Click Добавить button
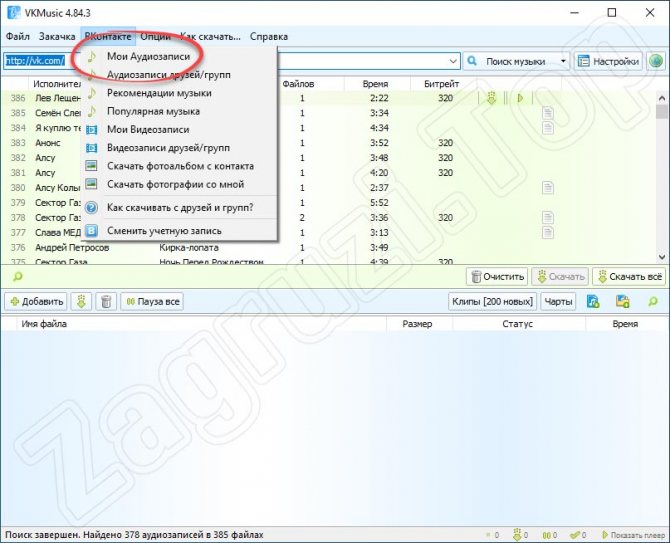This screenshot has height=543, width=670. tap(36, 302)
